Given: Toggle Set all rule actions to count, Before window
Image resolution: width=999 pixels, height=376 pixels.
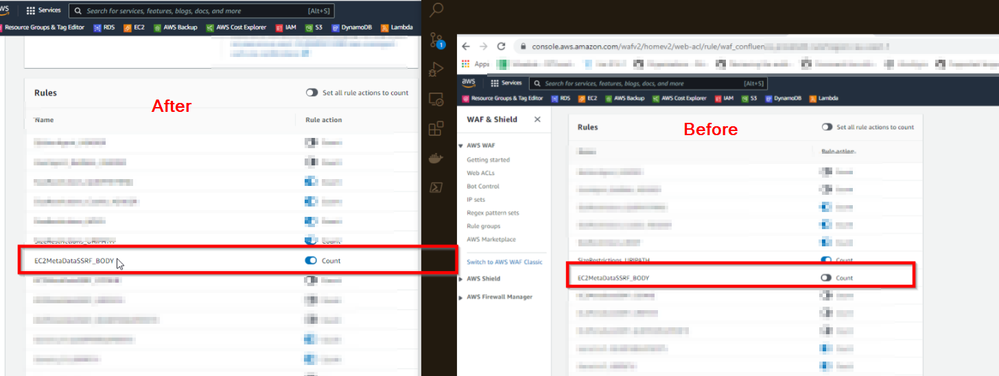Looking at the screenshot, I should coord(827,127).
